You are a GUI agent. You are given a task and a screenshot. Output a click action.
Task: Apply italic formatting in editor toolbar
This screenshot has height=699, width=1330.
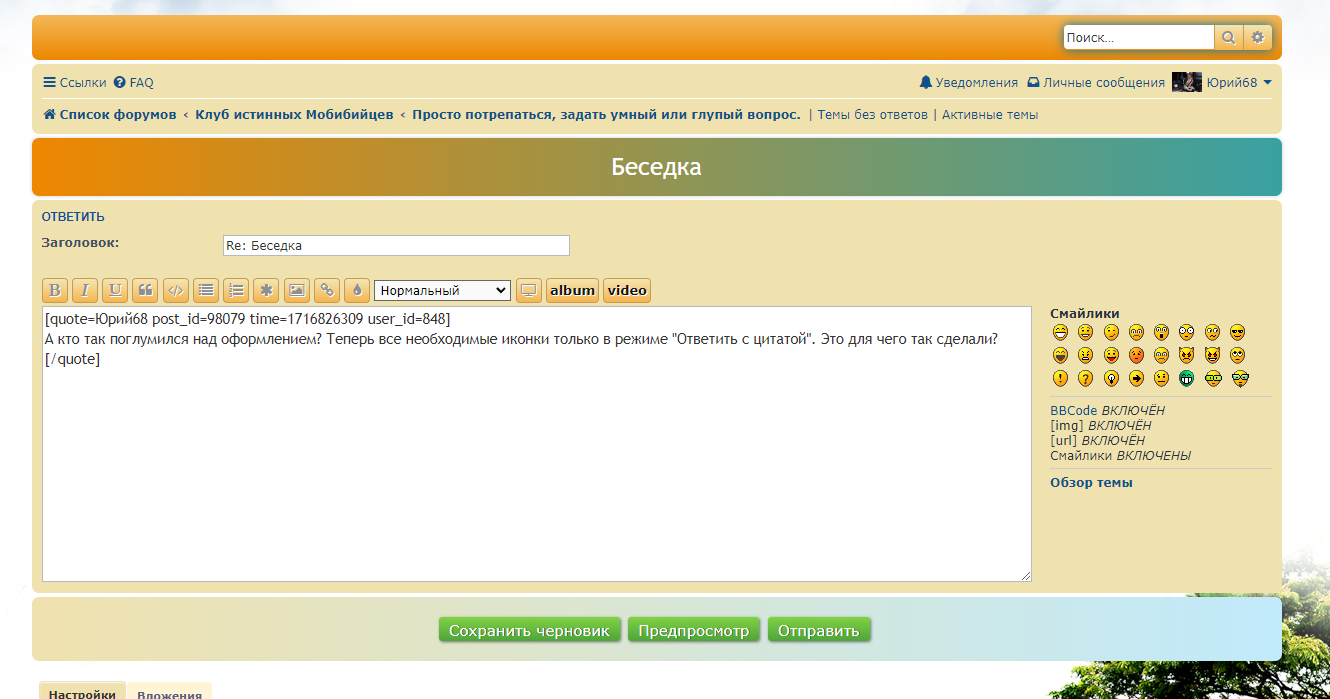tap(85, 290)
